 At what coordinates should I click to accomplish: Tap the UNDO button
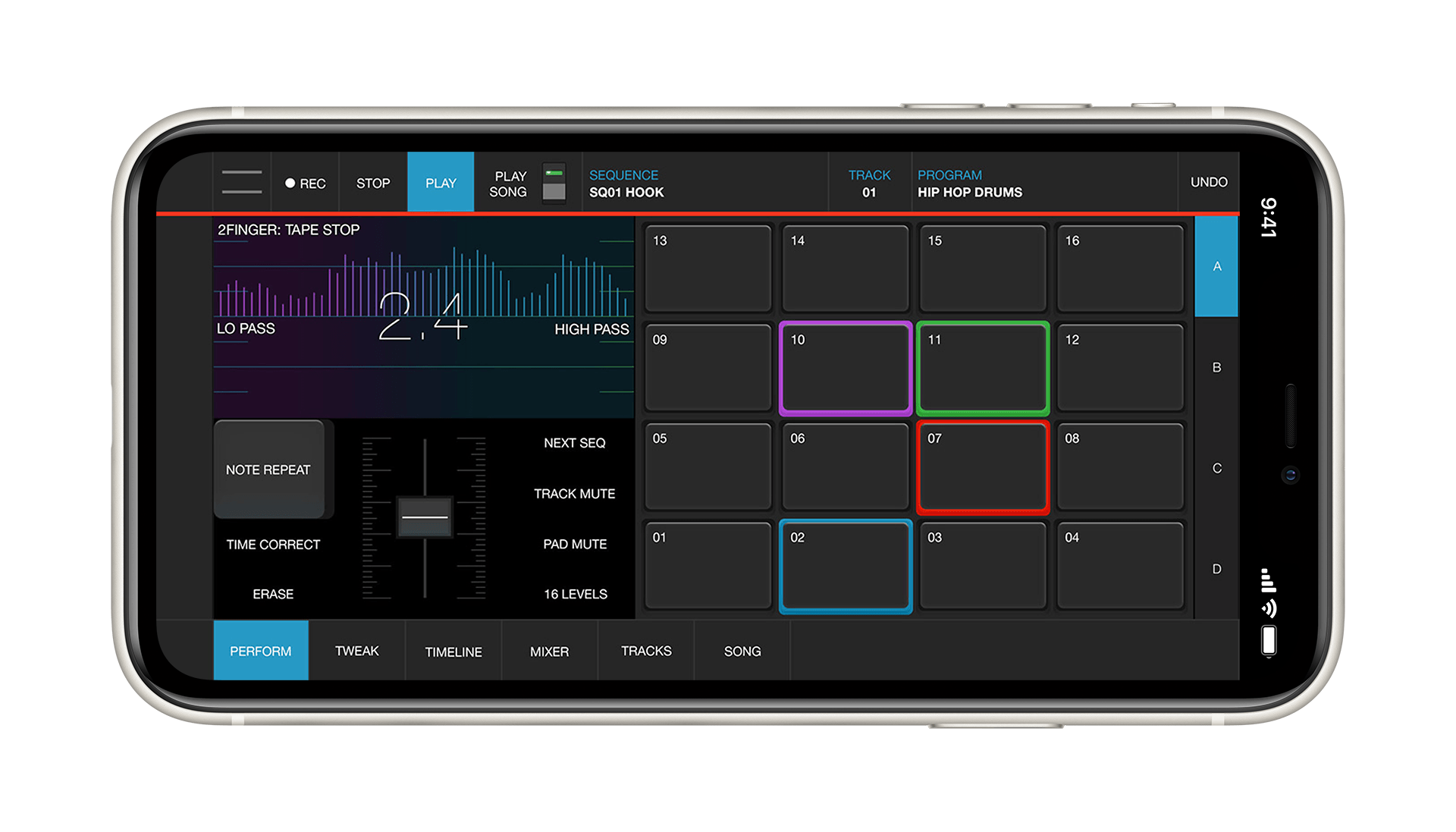pos(1208,182)
